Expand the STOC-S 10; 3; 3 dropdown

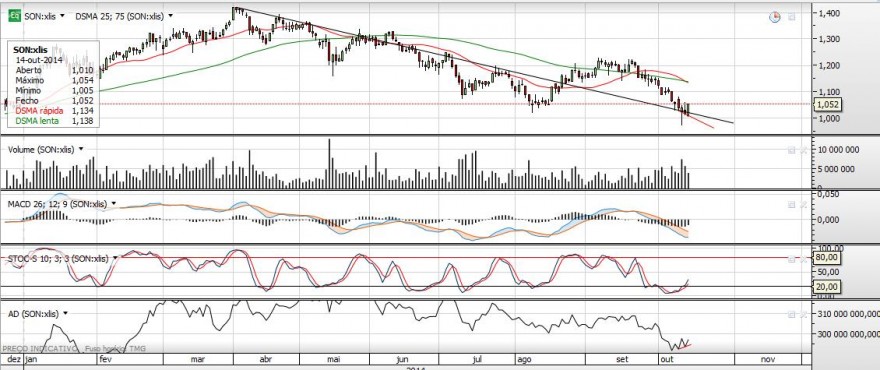click(115, 258)
